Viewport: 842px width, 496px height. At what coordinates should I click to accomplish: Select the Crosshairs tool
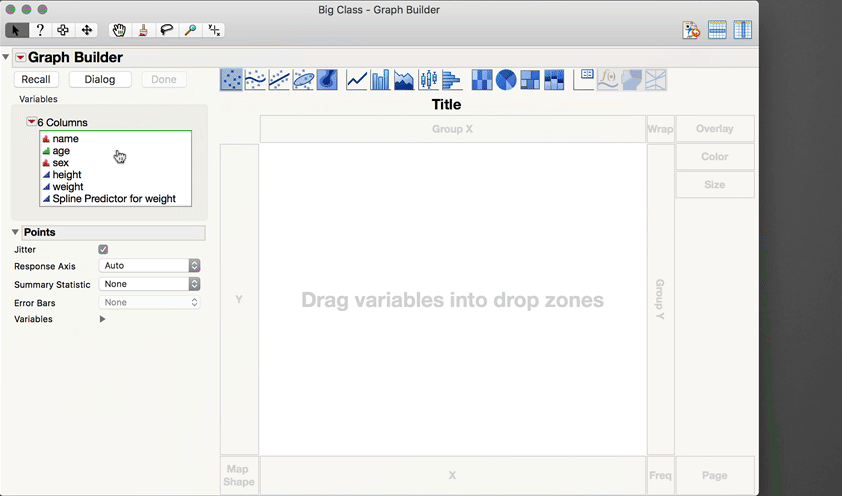214,30
